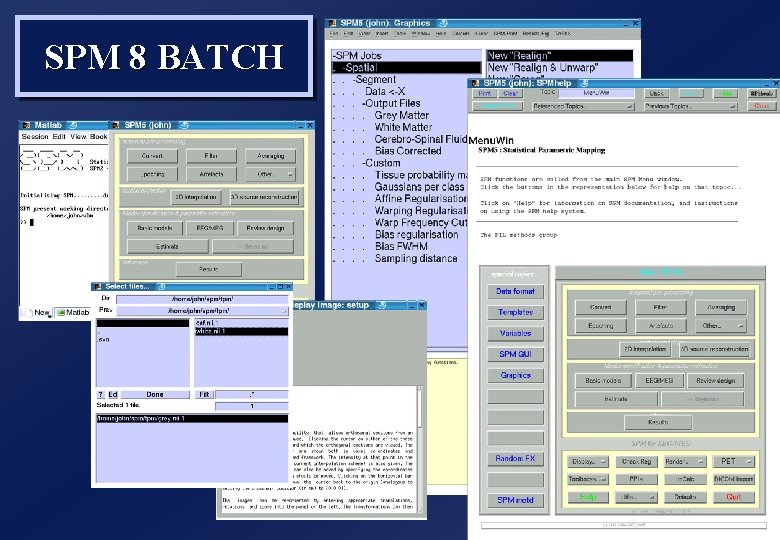Click the SPM motd button
Viewport: 780px width, 540px height.
[515, 500]
